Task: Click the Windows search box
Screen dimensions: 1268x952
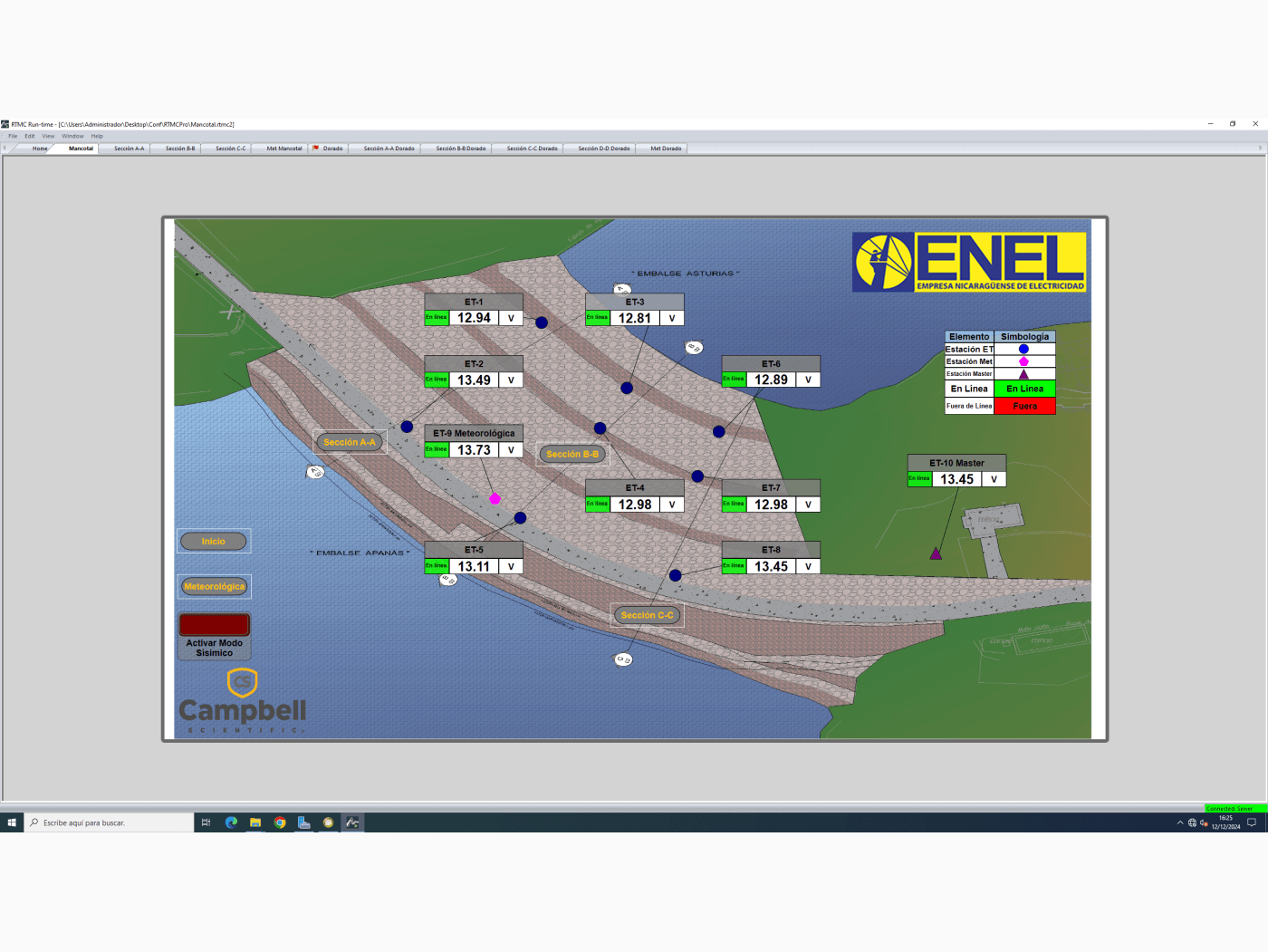Action: (x=109, y=822)
